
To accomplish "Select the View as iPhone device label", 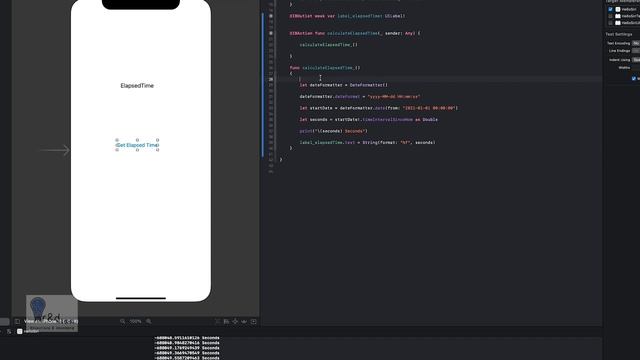I will pyautogui.click(x=51, y=321).
